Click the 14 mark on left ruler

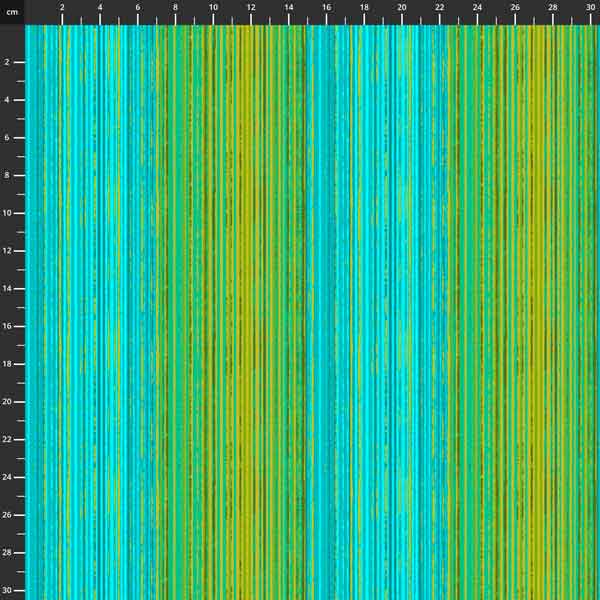8,288
